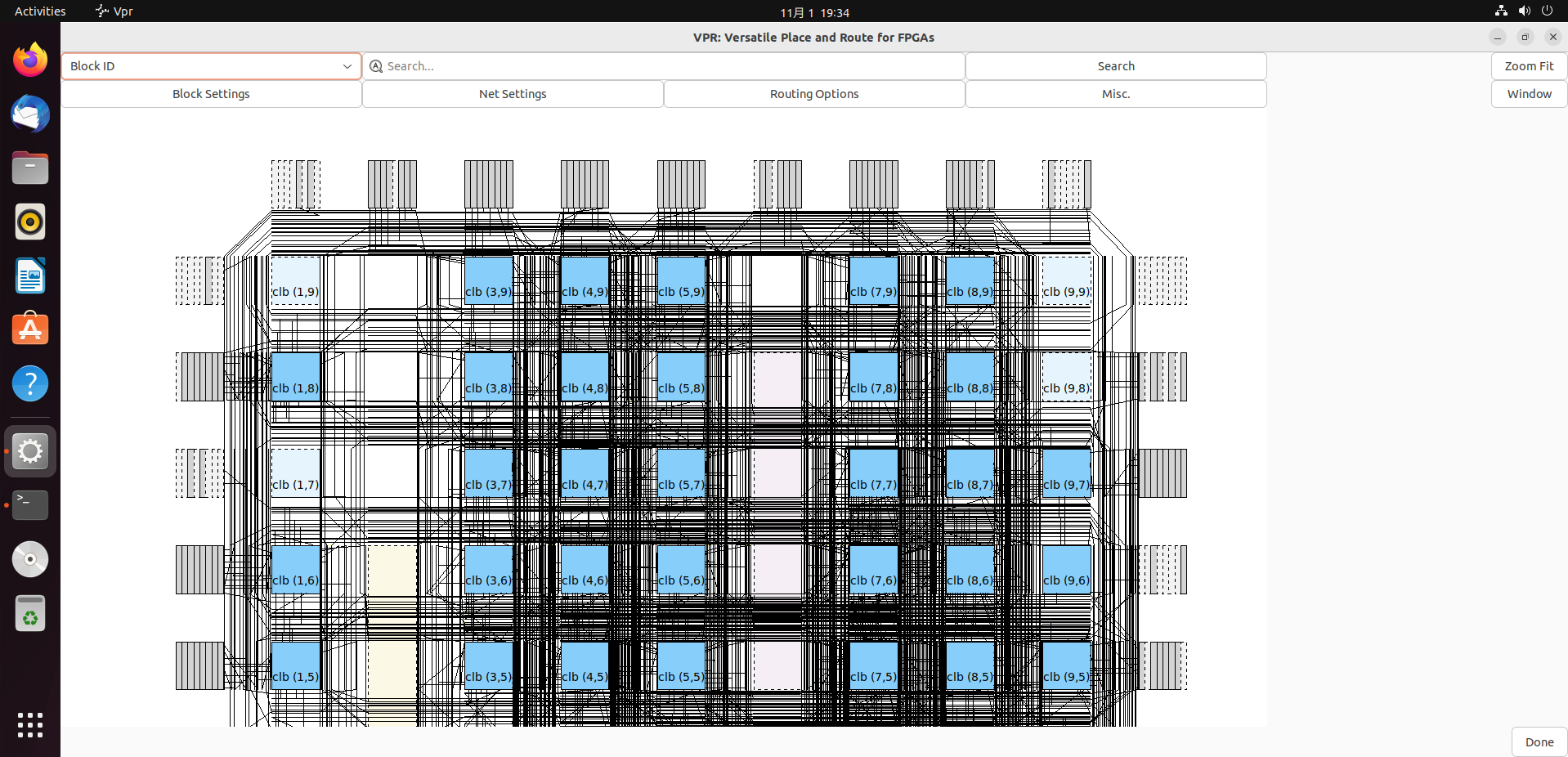Expand the Routing Options panel
Screen dimensions: 1568x757
814,94
